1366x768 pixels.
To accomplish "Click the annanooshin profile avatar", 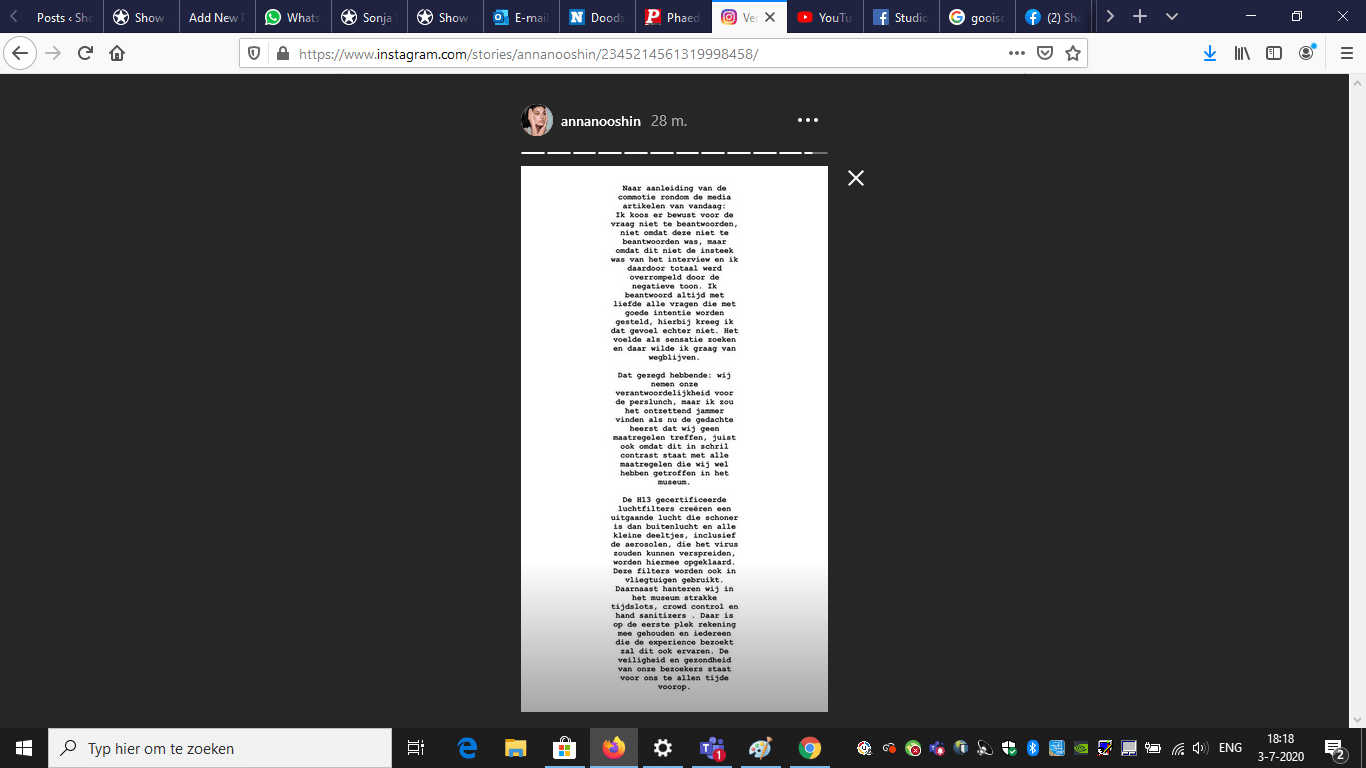I will click(x=537, y=121).
